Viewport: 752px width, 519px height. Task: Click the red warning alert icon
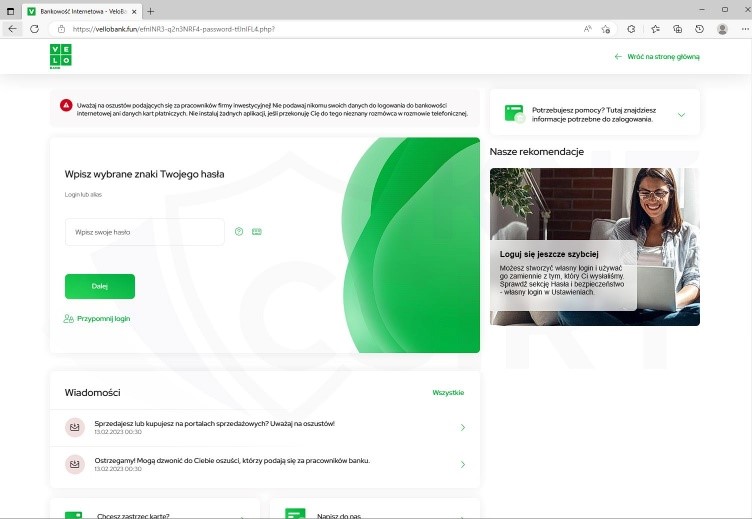coord(65,105)
